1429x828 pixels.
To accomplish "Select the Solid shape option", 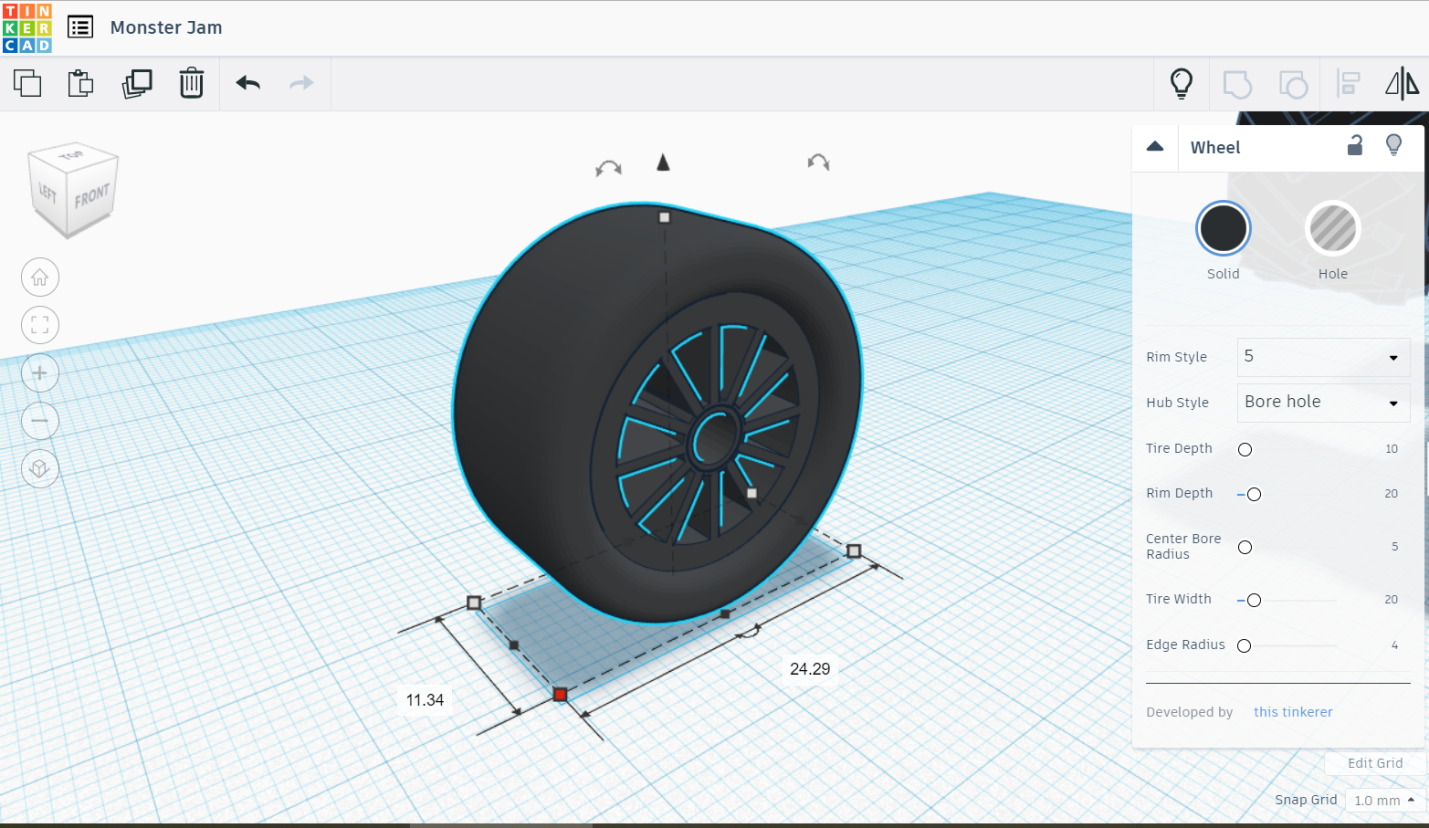I will (1223, 229).
